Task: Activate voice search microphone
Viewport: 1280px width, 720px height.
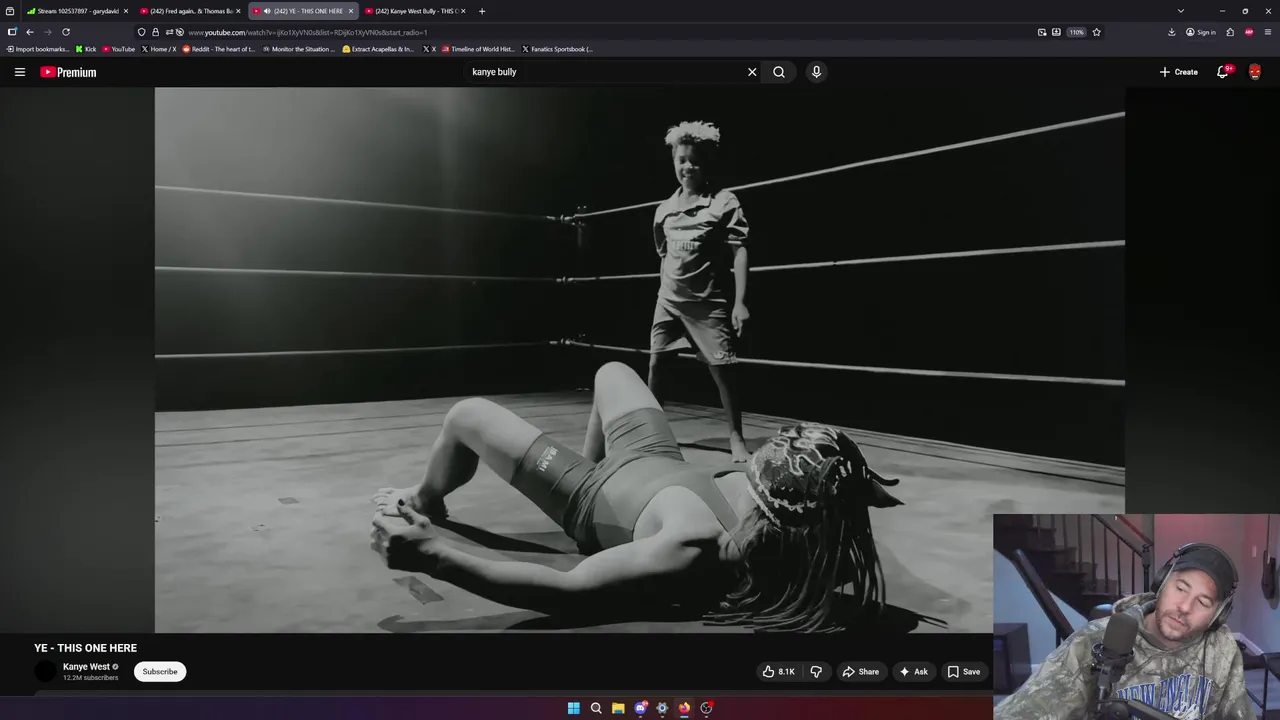Action: 816,72
